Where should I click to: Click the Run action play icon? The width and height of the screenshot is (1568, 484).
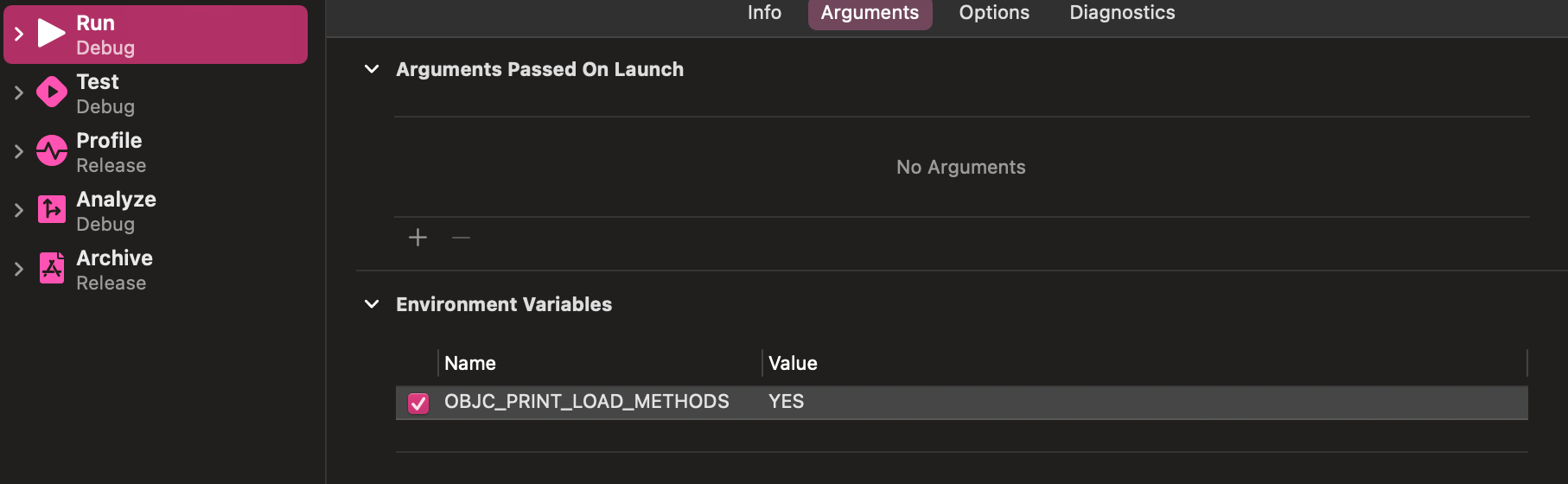pos(51,34)
